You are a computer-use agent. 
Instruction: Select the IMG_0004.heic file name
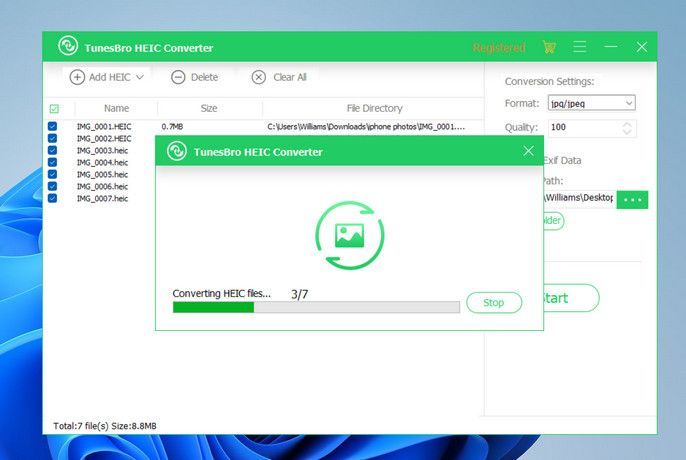(102, 162)
